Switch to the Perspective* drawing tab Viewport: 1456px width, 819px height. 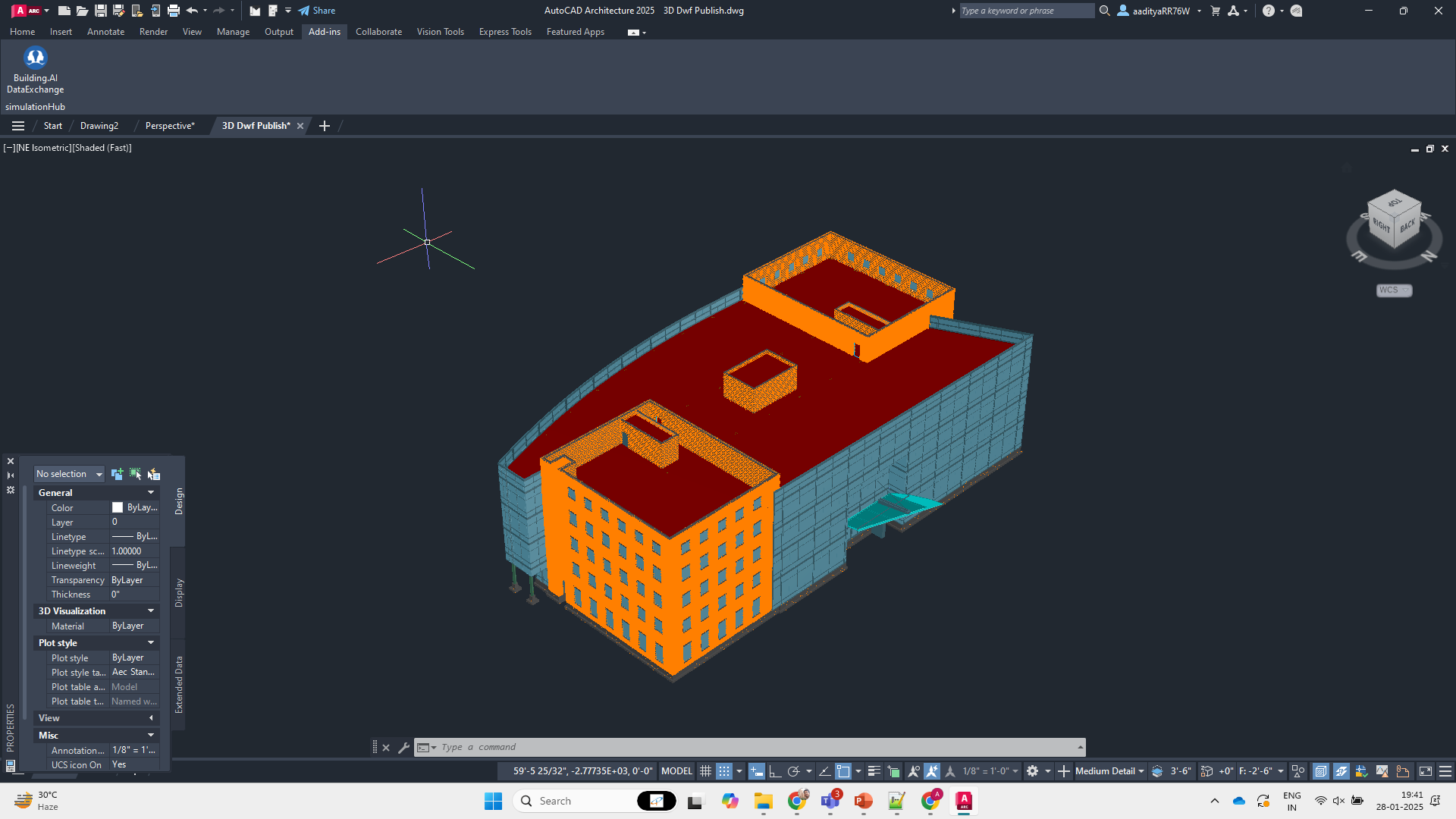(x=170, y=126)
